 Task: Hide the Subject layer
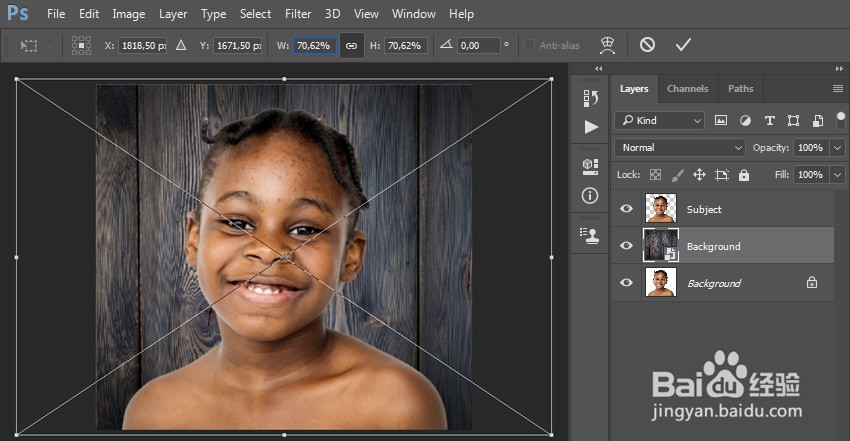coord(627,209)
